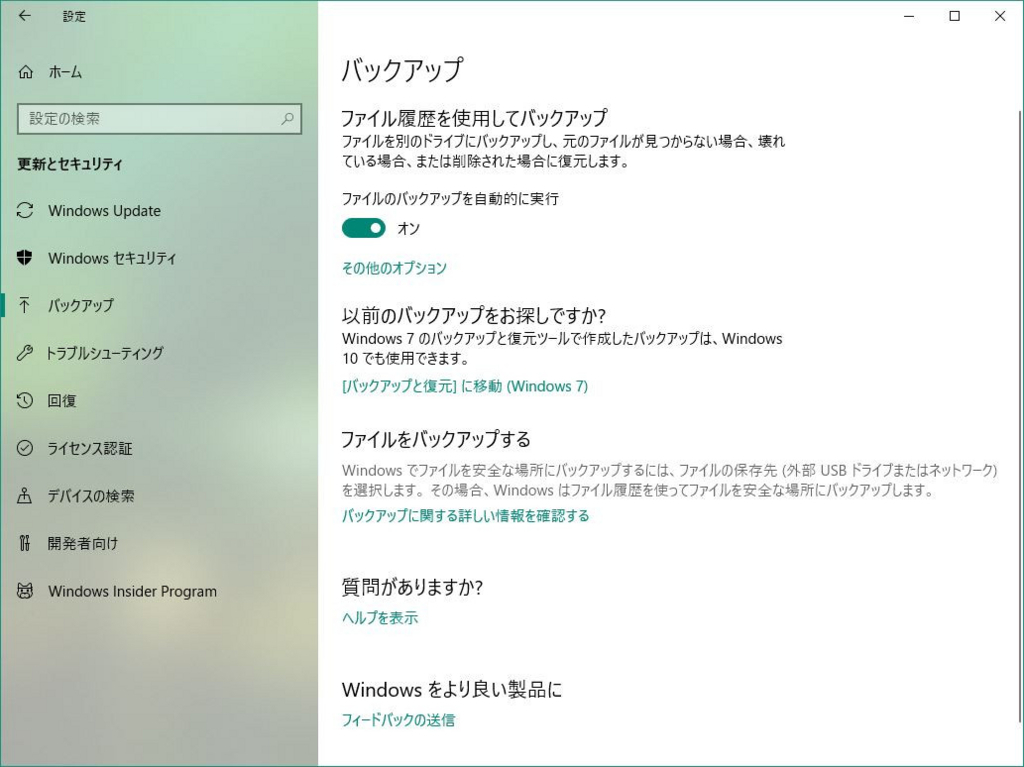The height and width of the screenshot is (767, 1024).
Task: Click the Home house icon
Action: [x=25, y=72]
